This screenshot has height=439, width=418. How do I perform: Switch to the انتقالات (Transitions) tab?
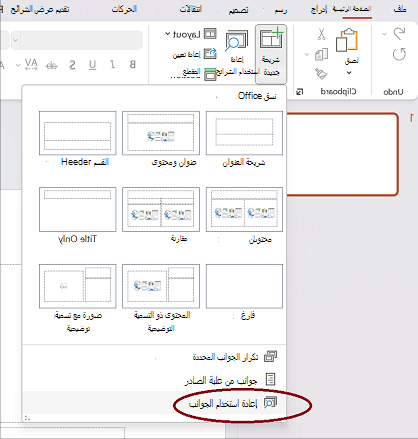(191, 9)
